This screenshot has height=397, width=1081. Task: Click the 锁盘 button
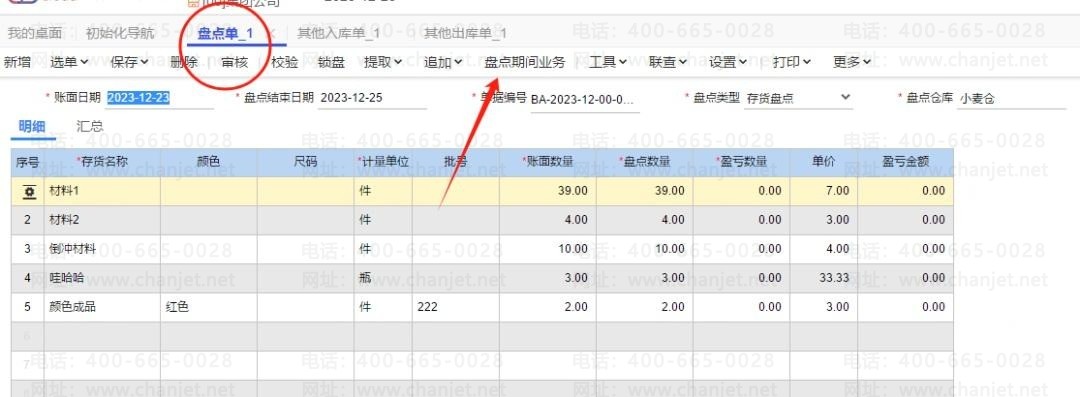[x=331, y=62]
